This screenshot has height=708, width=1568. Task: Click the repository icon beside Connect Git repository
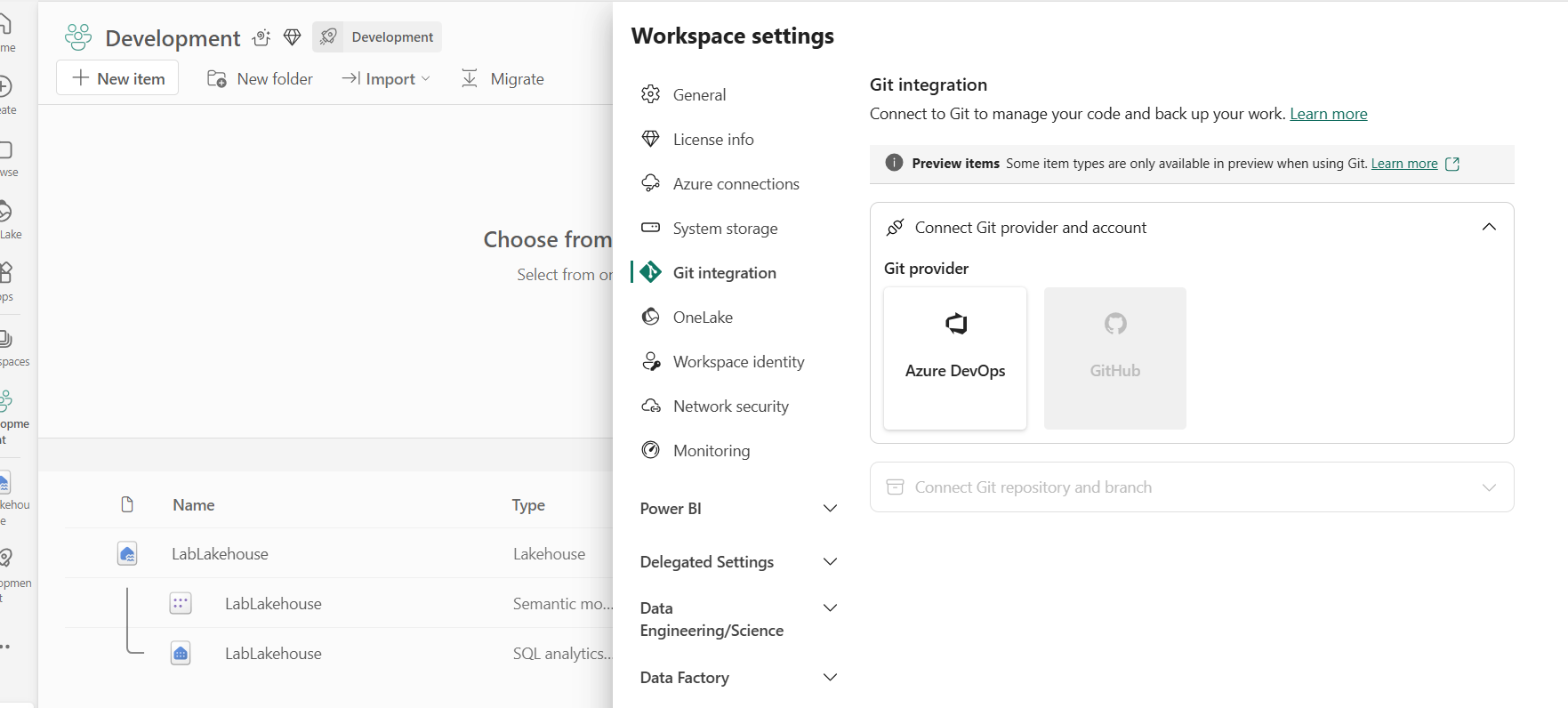click(896, 487)
